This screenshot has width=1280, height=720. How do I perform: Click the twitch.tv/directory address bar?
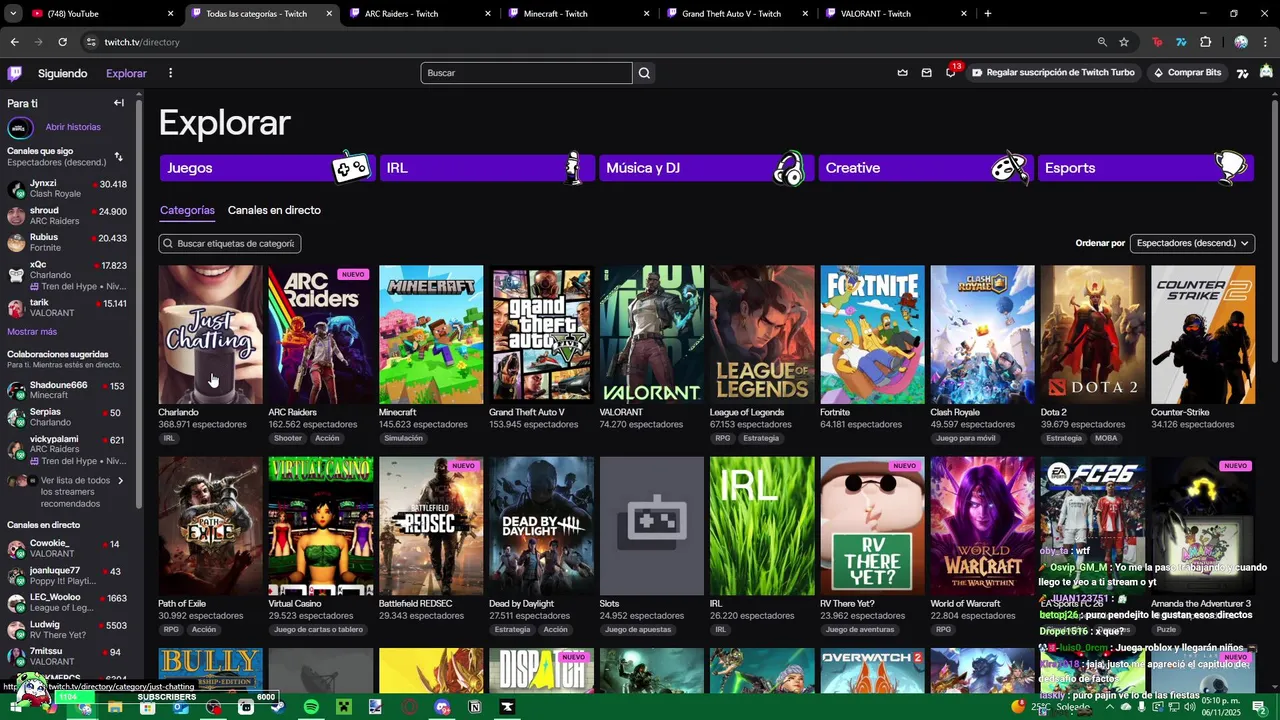tap(590, 42)
